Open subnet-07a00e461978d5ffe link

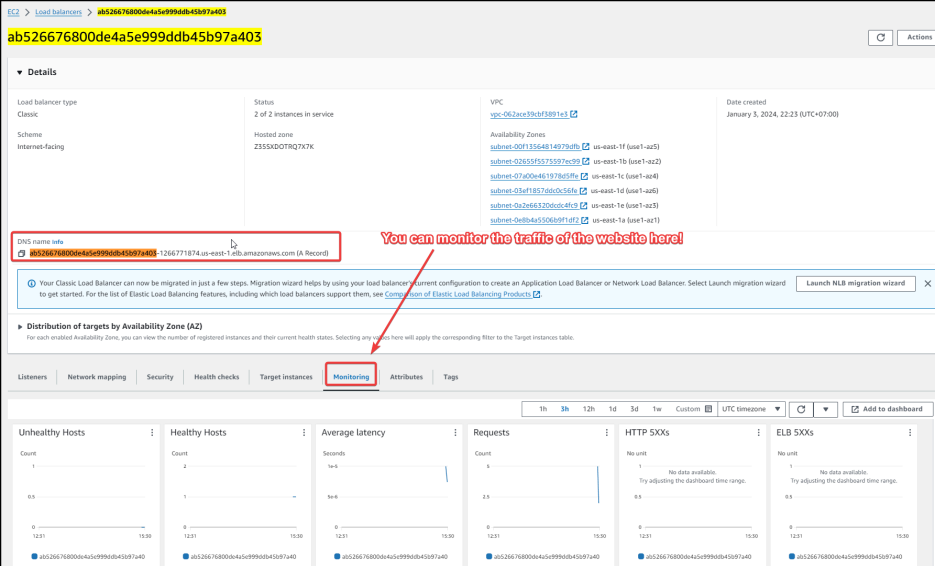[x=534, y=177]
